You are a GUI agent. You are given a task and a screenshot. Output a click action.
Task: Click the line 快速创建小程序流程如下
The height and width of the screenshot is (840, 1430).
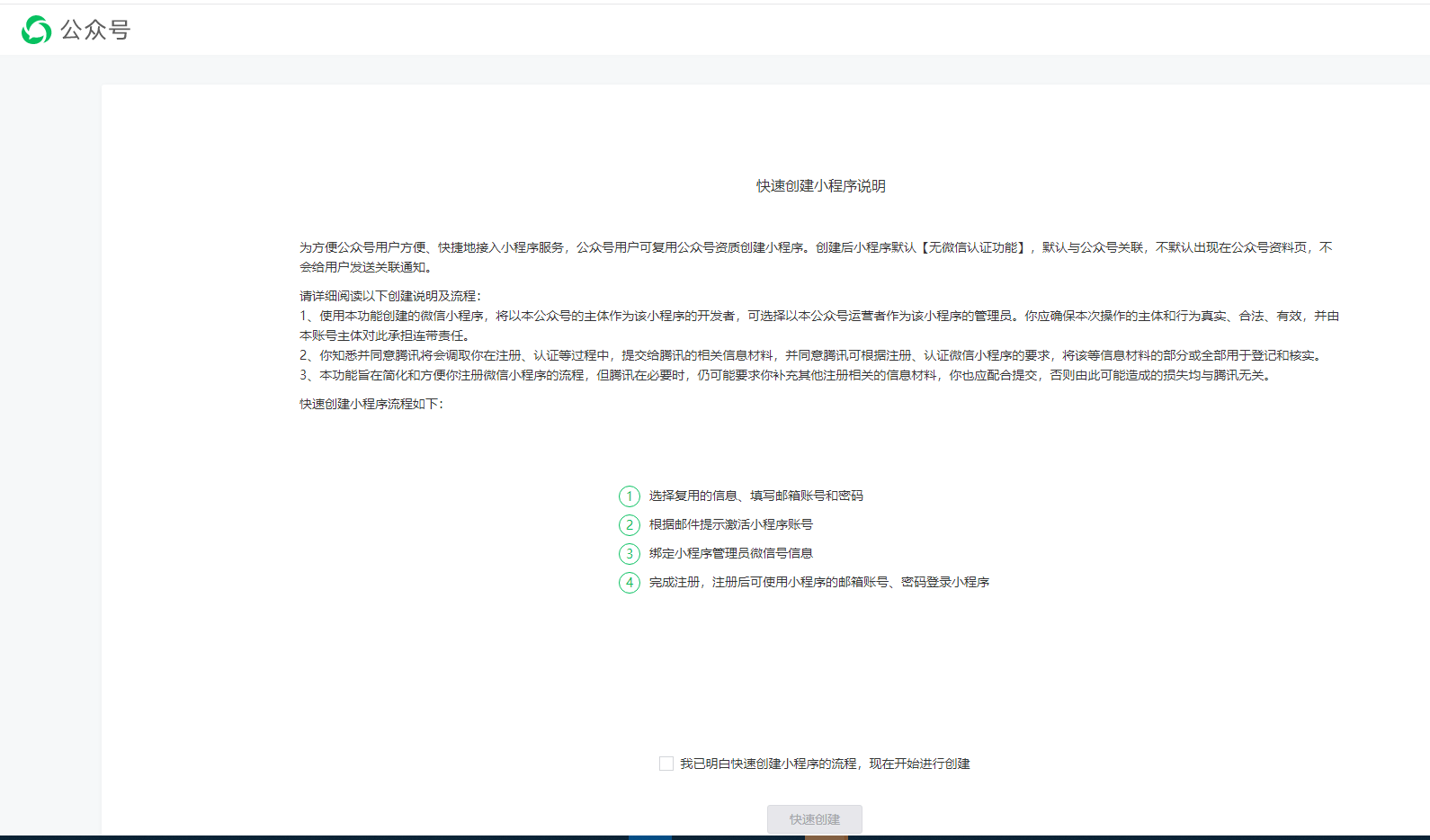371,404
